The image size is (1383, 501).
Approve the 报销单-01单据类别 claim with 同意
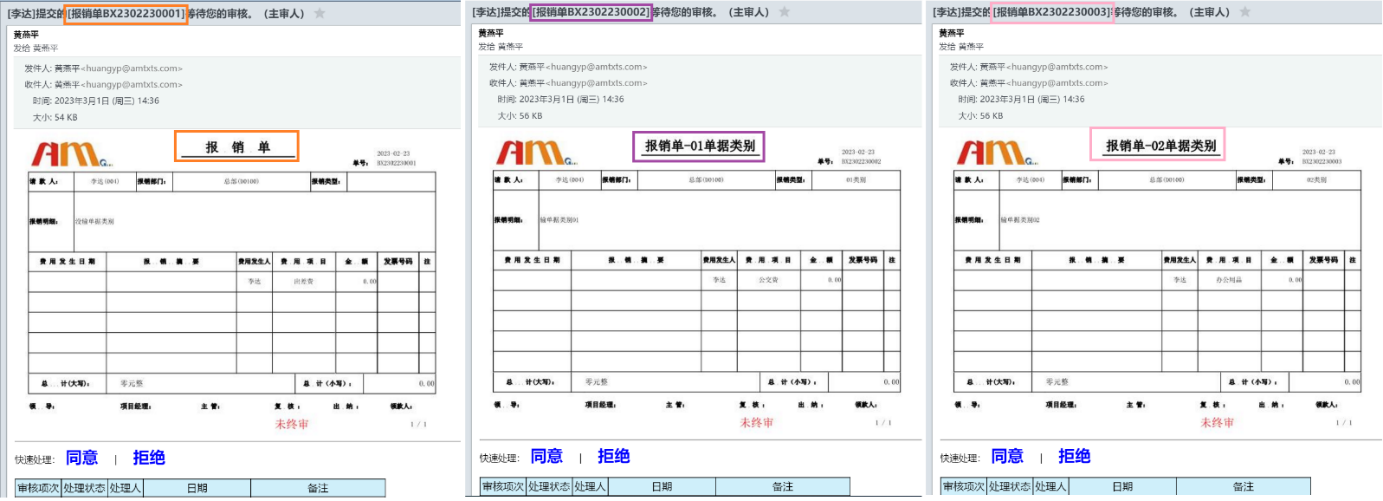tap(546, 457)
